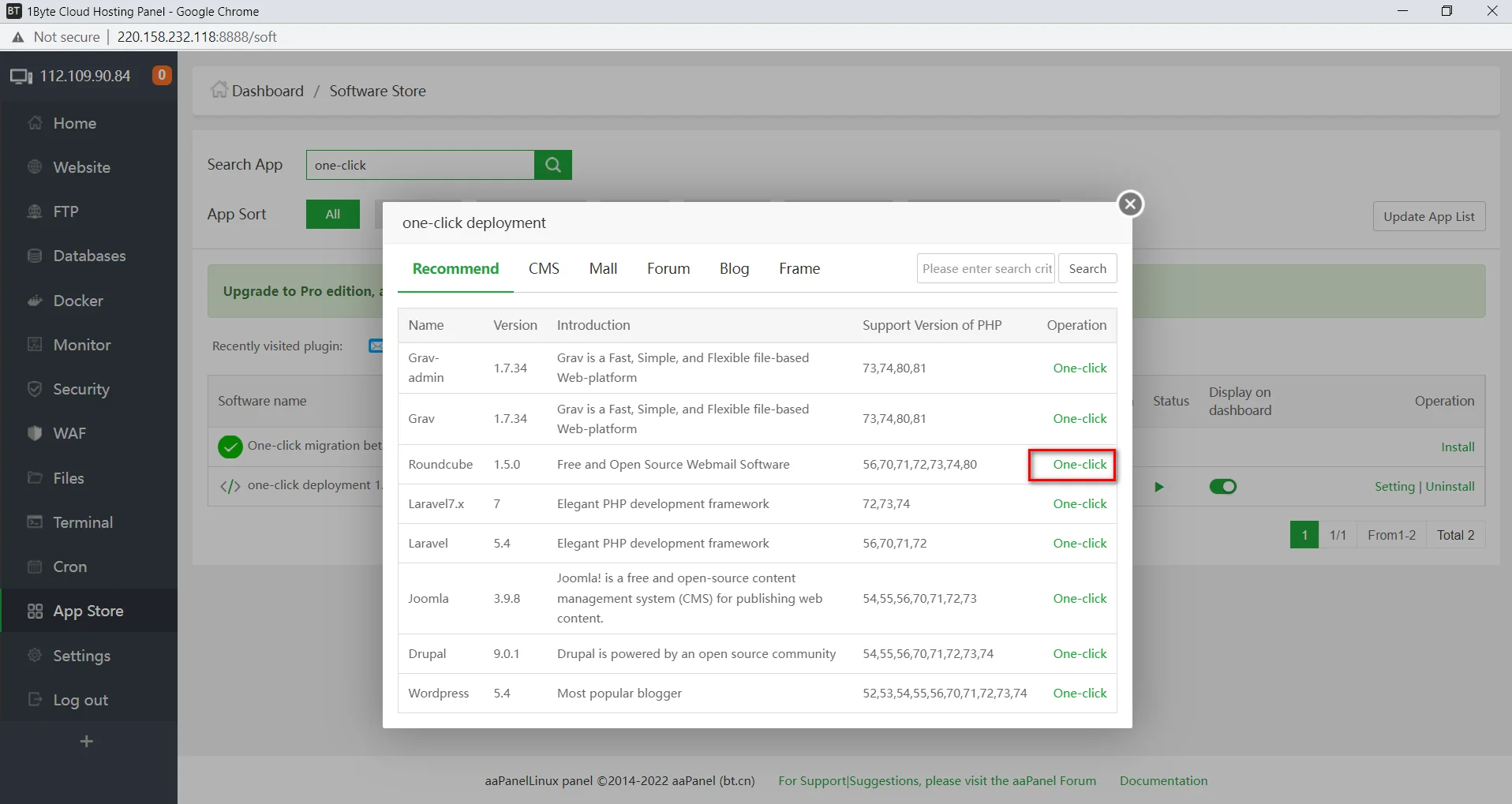Viewport: 1512px width, 804px height.
Task: Click the green play arrow in software row
Action: pos(1158,487)
